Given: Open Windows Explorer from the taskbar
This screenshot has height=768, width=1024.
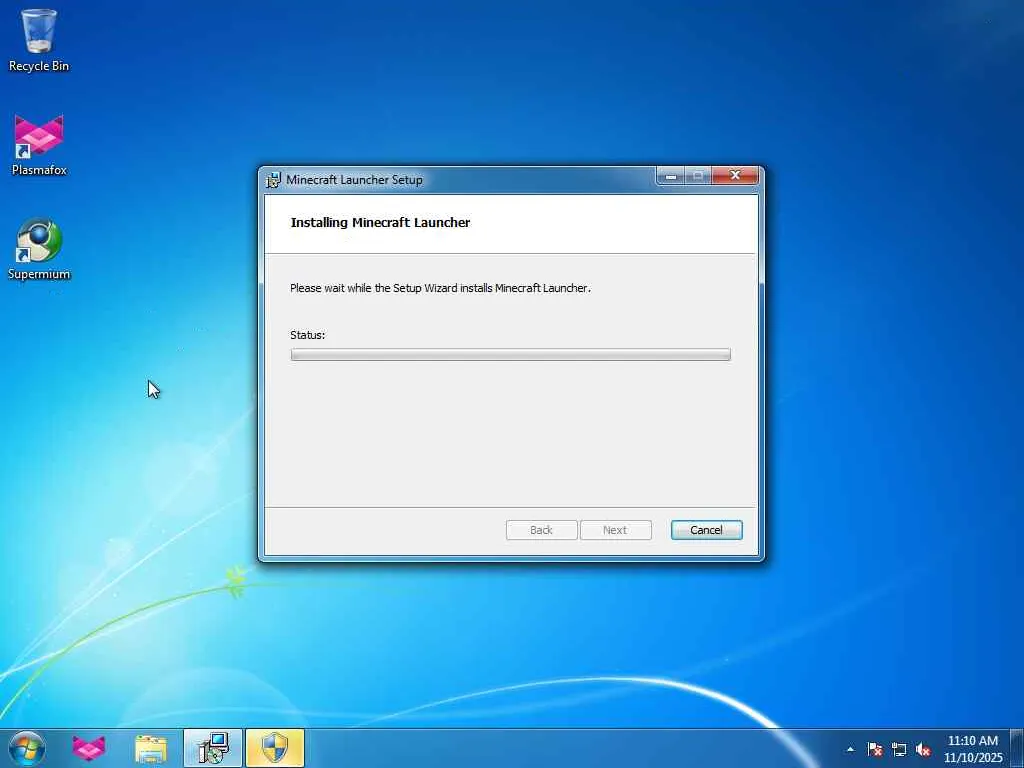Looking at the screenshot, I should (151, 748).
